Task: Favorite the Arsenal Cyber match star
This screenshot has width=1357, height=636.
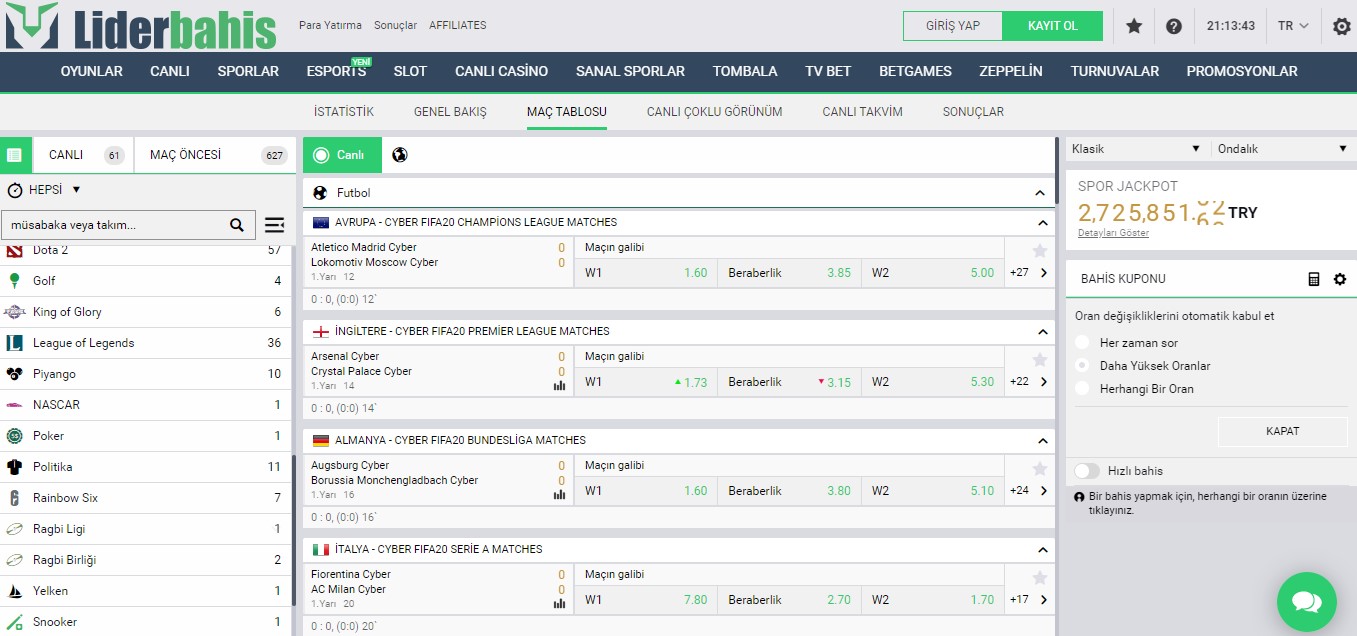Action: click(1040, 360)
